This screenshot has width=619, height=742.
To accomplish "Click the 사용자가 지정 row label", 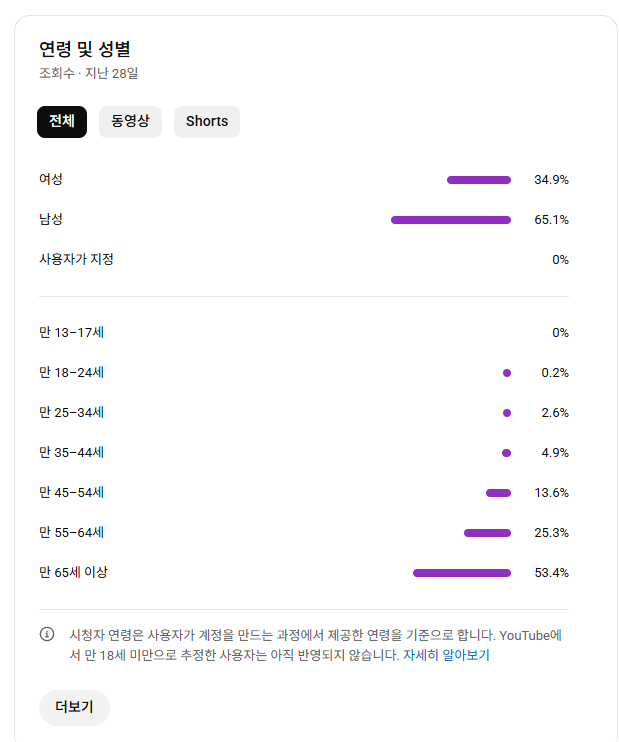I will [76, 259].
